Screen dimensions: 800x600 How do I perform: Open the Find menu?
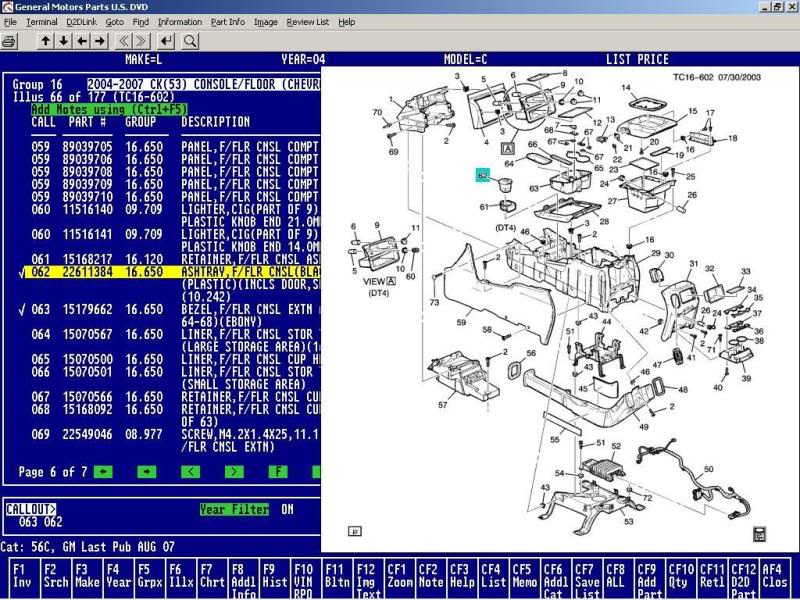[x=141, y=22]
